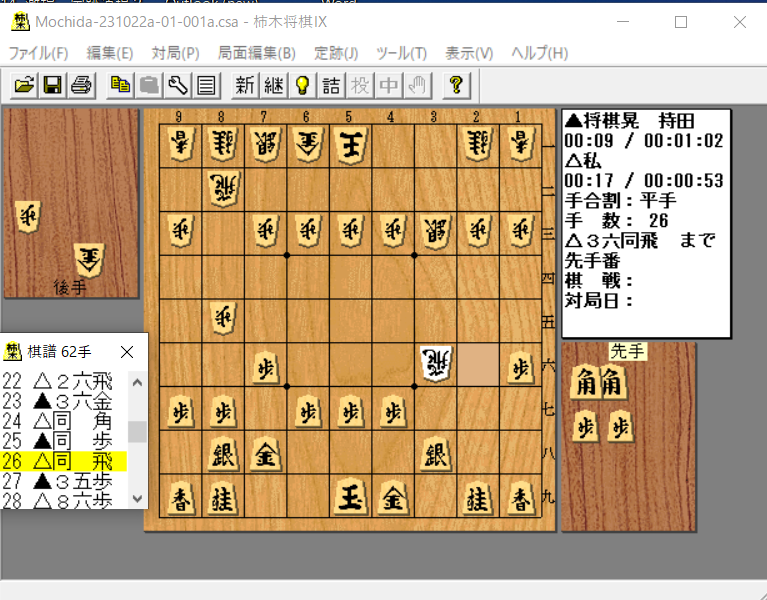Screen dimensions: 767x600
Task: Open the ファイル(F) menu
Action: (x=39, y=53)
